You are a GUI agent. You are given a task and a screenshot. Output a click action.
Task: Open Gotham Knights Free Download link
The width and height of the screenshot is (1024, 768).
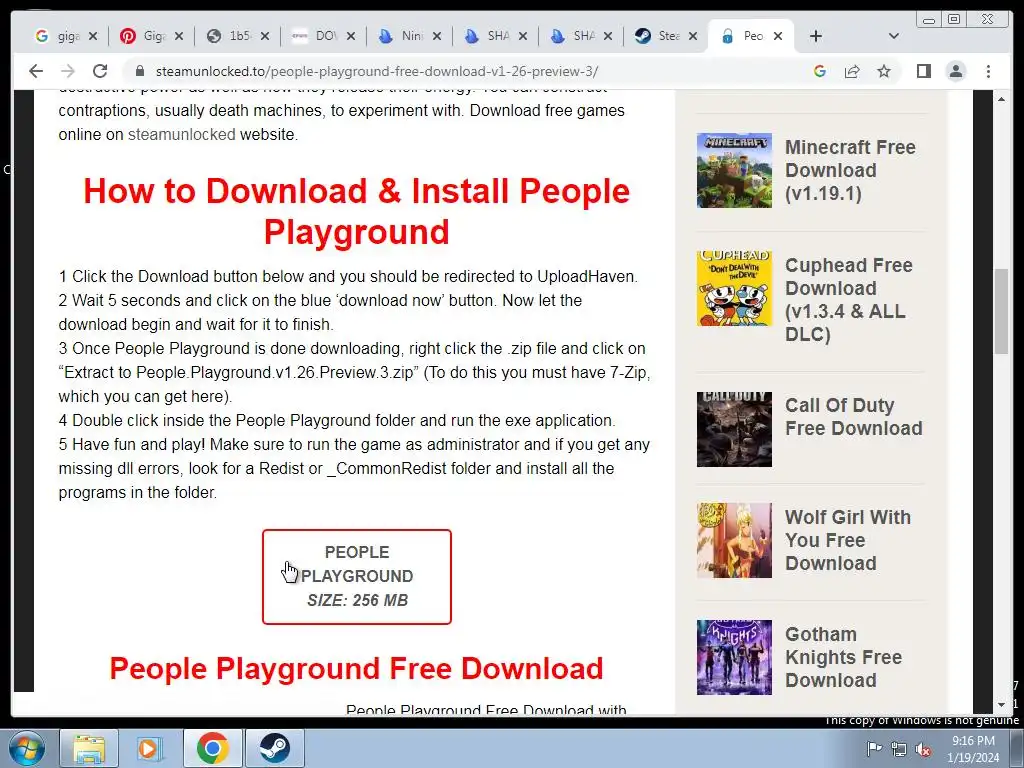click(843, 657)
